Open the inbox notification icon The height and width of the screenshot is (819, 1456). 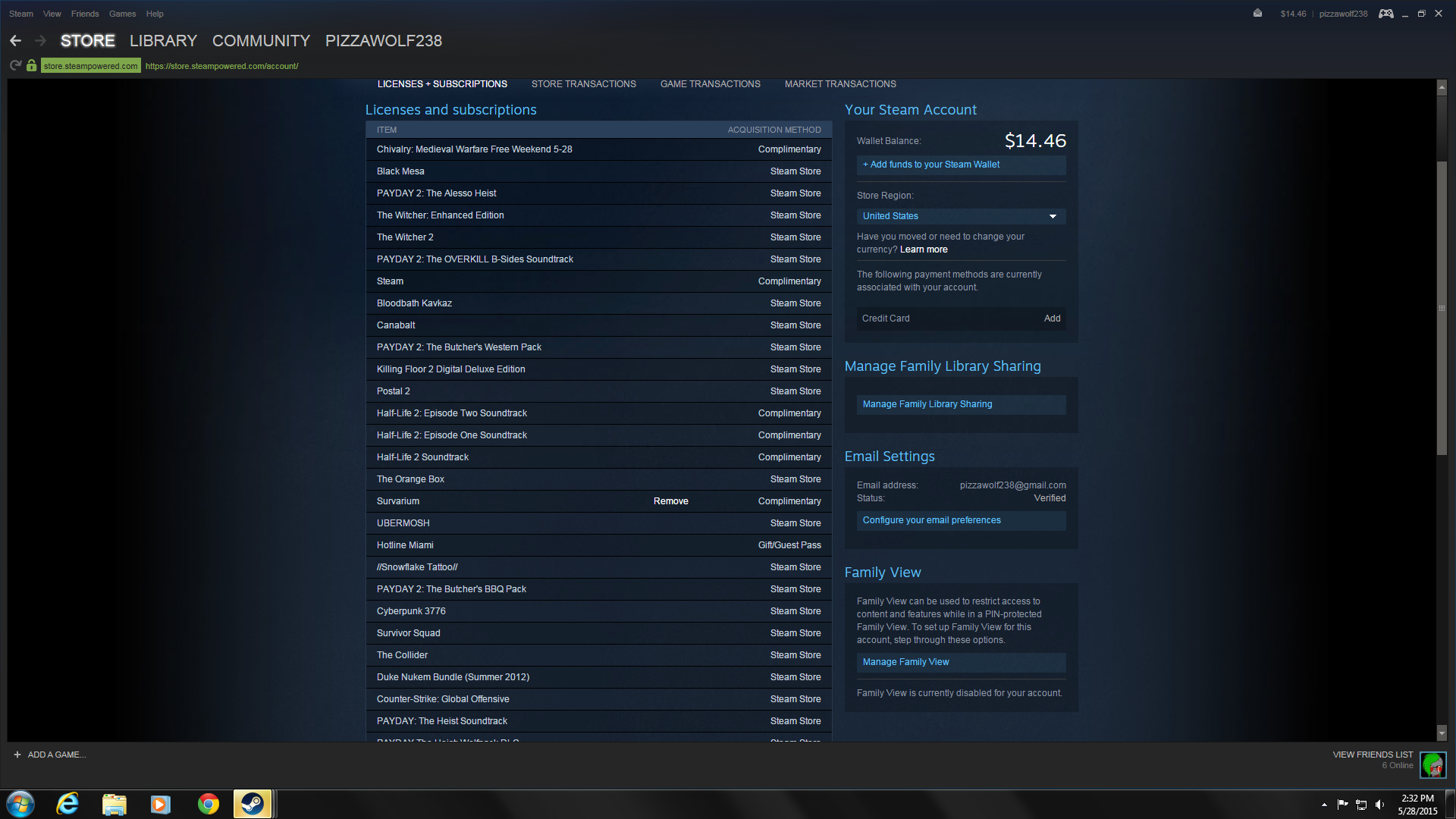1257,14
